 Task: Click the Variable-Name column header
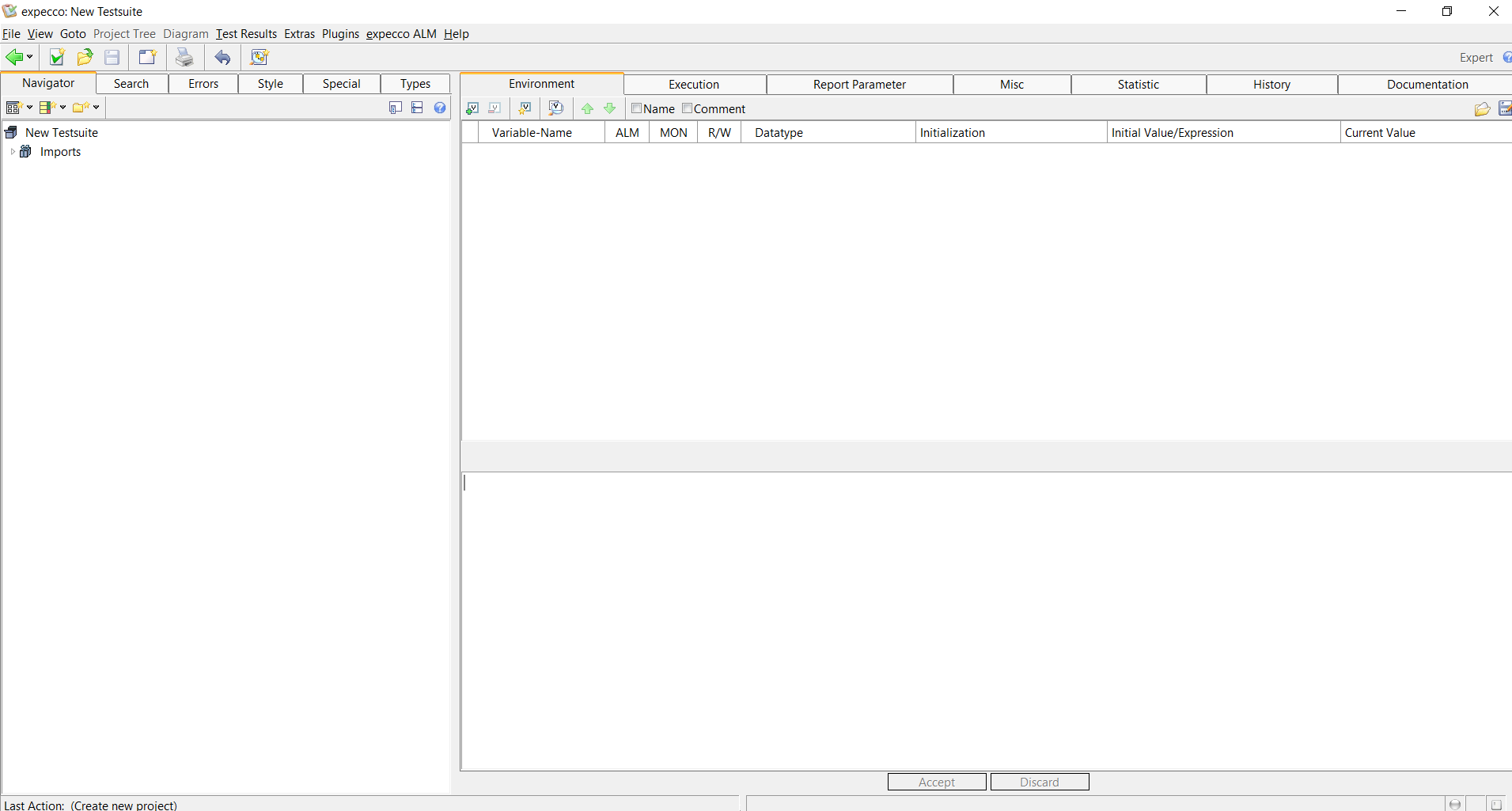click(x=542, y=133)
